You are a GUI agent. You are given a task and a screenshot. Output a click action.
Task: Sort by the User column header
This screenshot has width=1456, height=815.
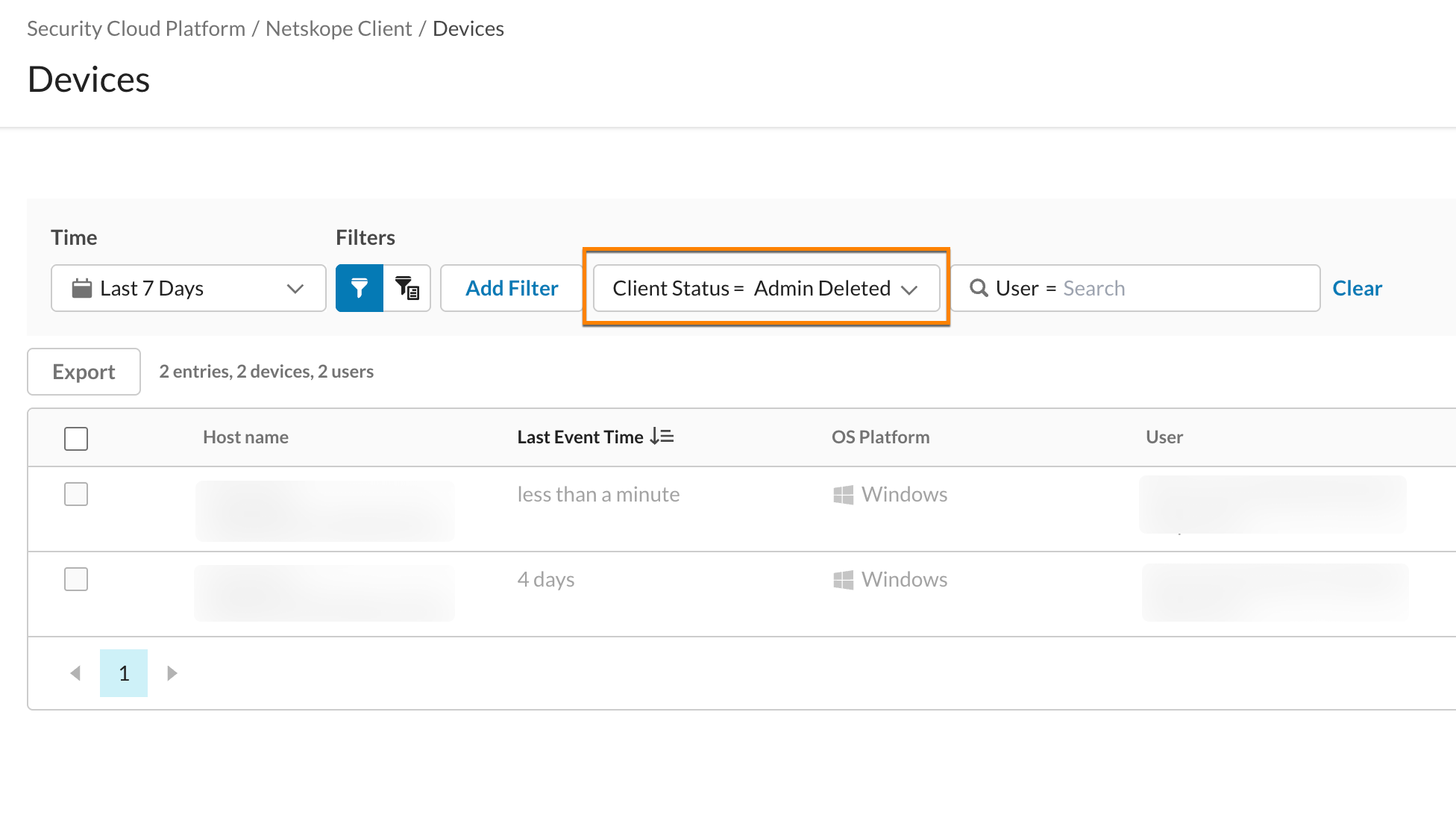[1164, 437]
